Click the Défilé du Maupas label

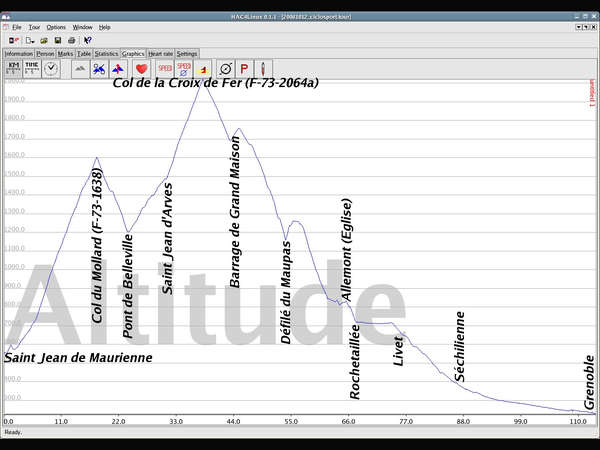pyautogui.click(x=286, y=293)
